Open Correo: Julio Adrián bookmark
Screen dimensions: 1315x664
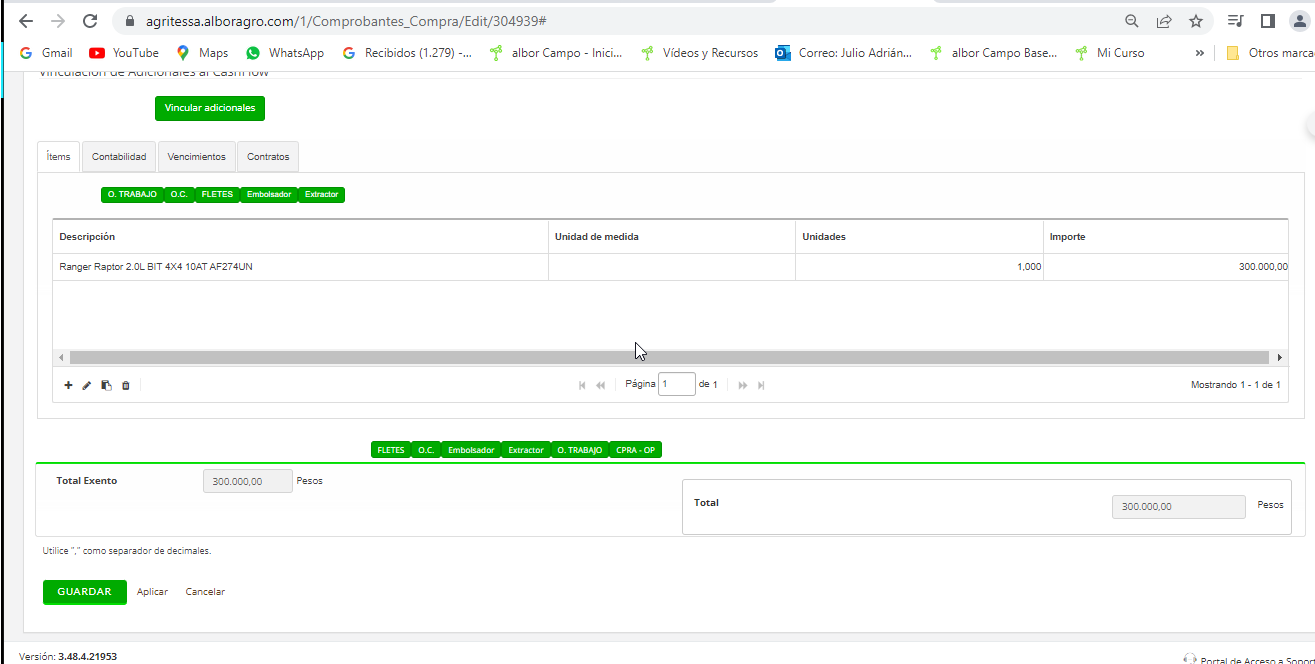pos(843,53)
